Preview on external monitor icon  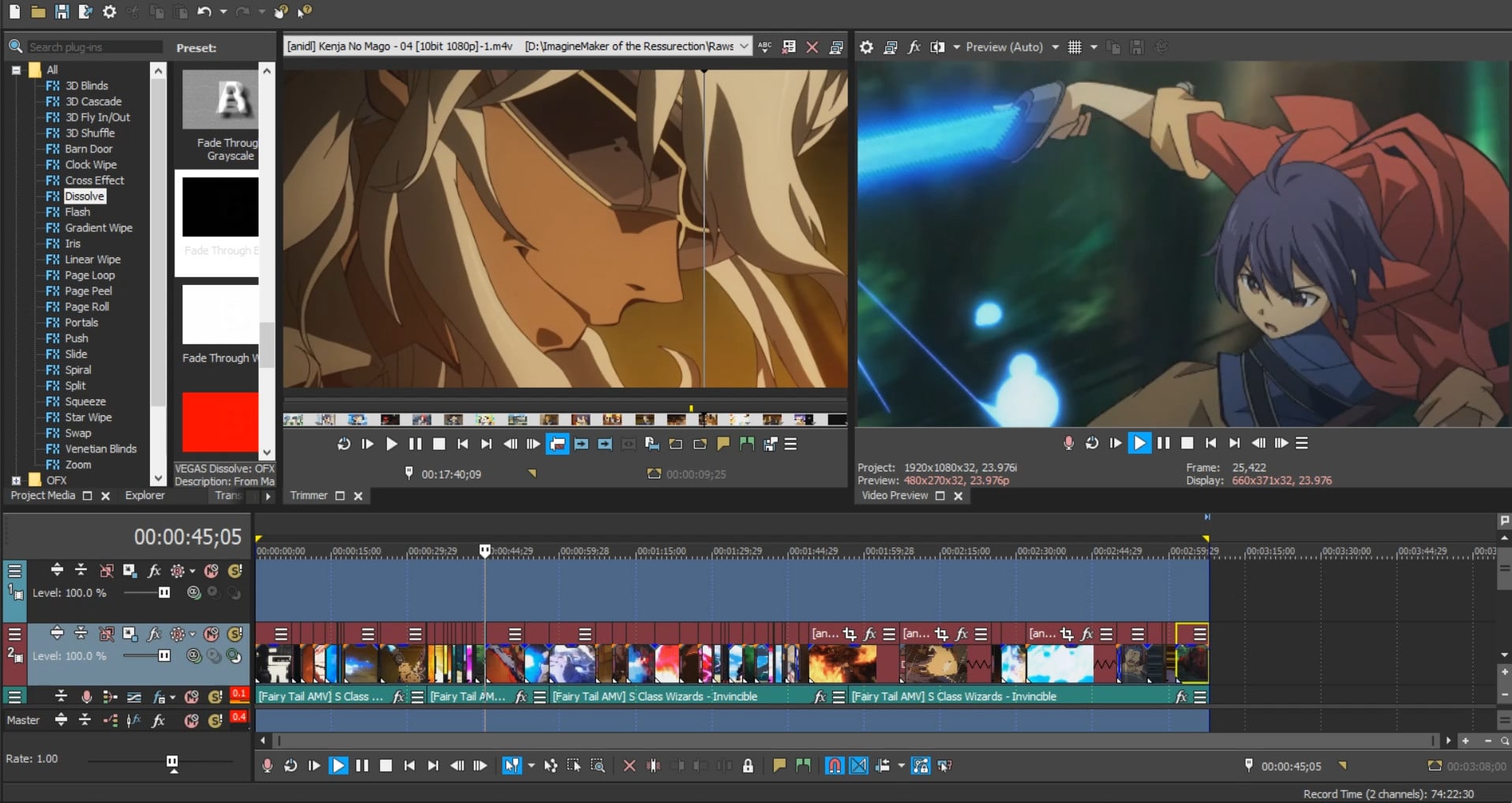(890, 47)
